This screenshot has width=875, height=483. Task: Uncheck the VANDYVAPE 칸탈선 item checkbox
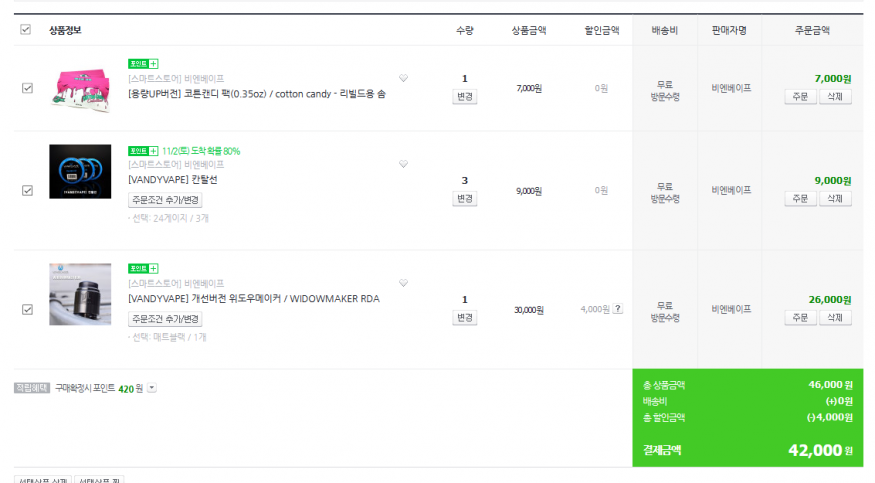[x=27, y=190]
